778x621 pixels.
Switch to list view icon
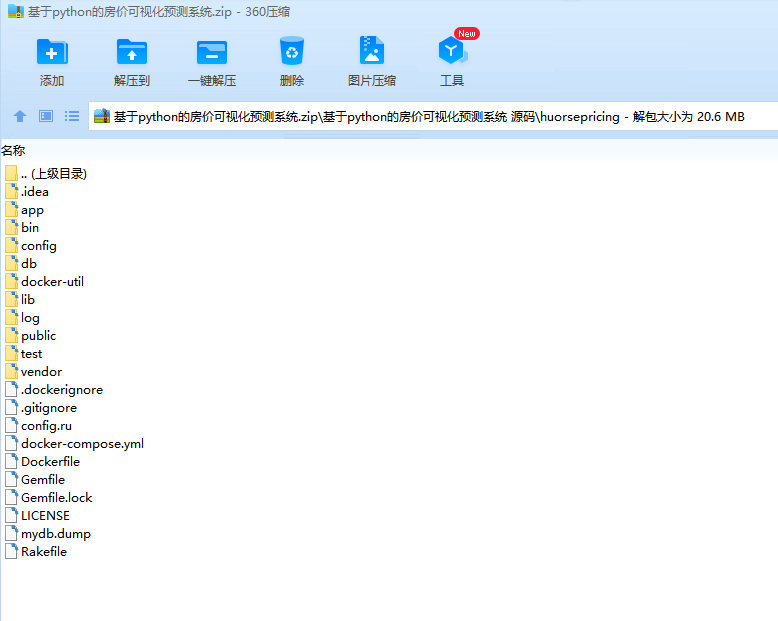pos(72,117)
